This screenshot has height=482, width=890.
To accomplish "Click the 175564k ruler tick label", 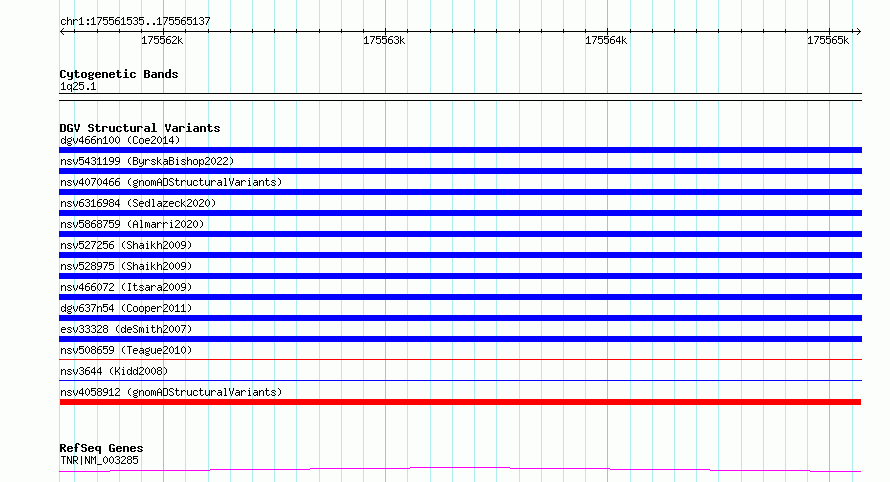I will (606, 40).
